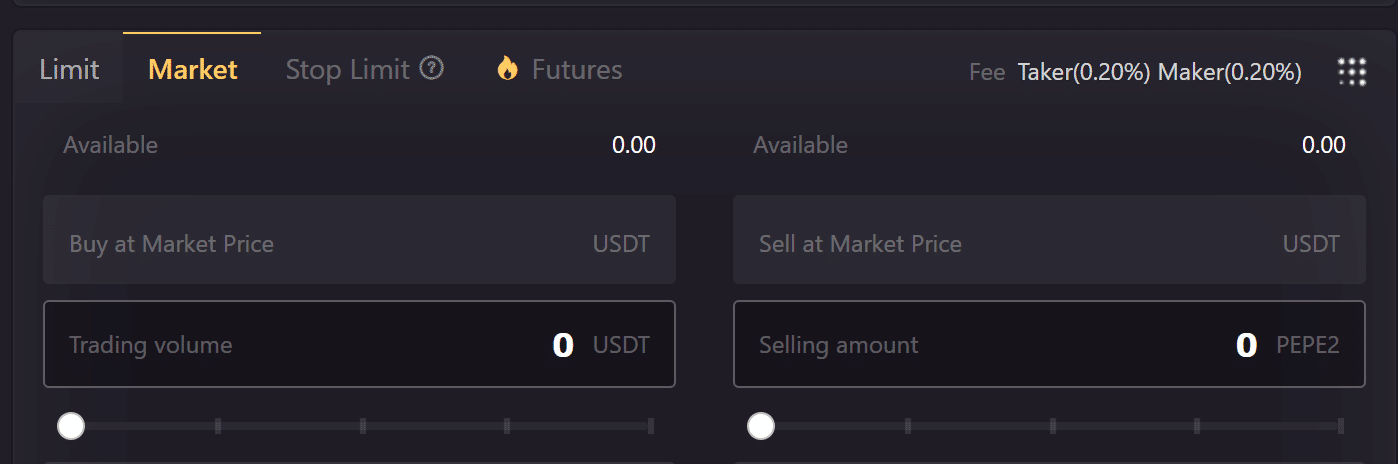This screenshot has width=1398, height=464.
Task: Click the Maker(0.20%) fee text
Action: (x=1230, y=72)
